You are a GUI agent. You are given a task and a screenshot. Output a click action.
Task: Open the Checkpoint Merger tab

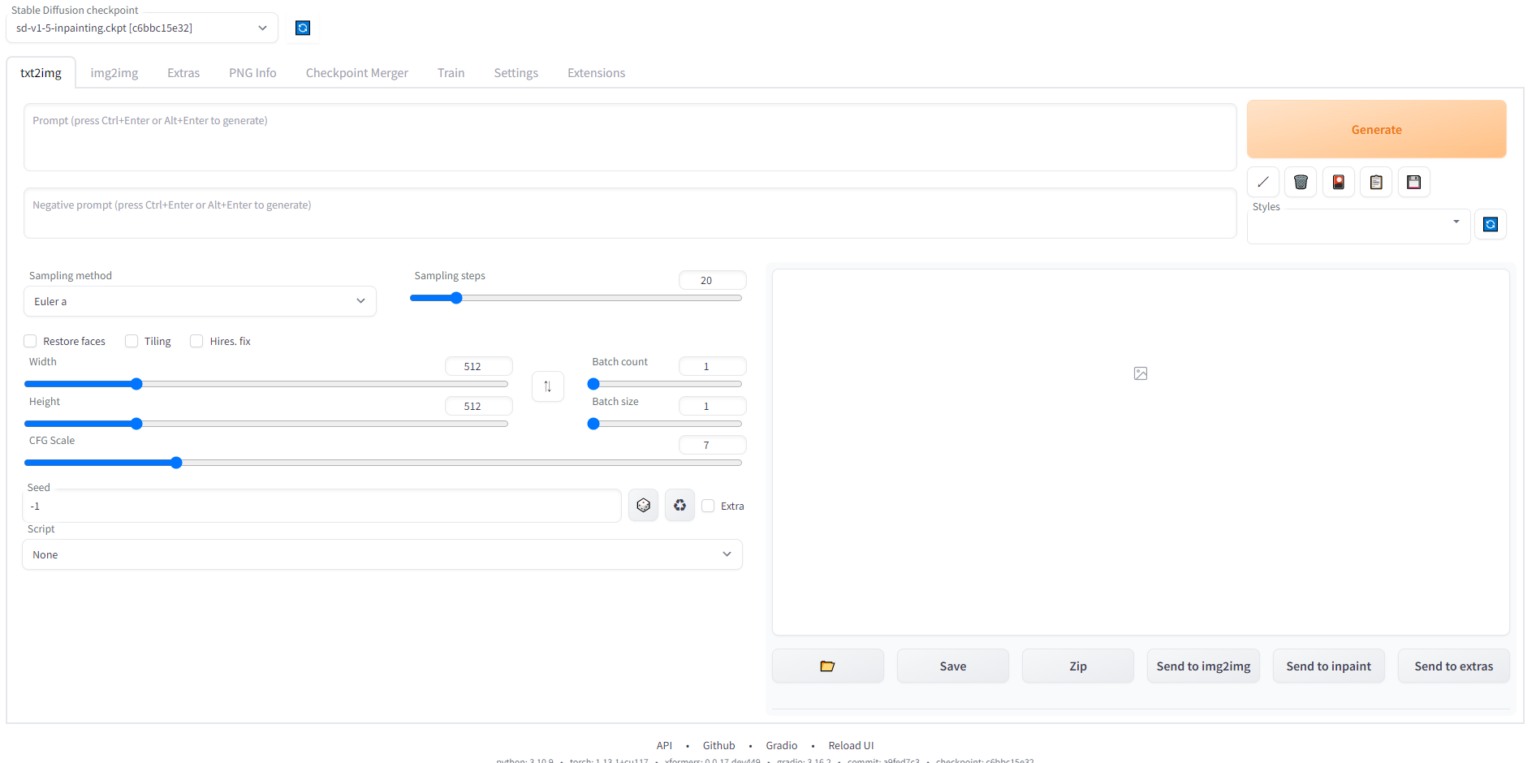click(356, 72)
